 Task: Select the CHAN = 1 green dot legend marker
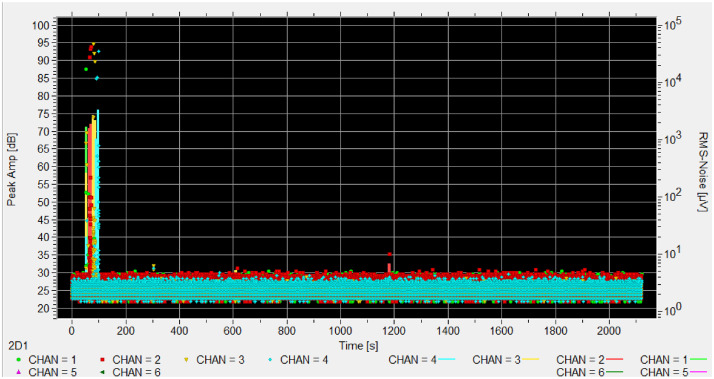coord(18,360)
